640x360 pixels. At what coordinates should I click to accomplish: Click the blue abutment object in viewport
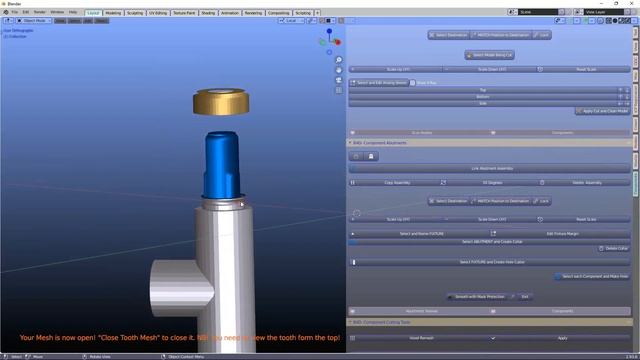[x=222, y=164]
